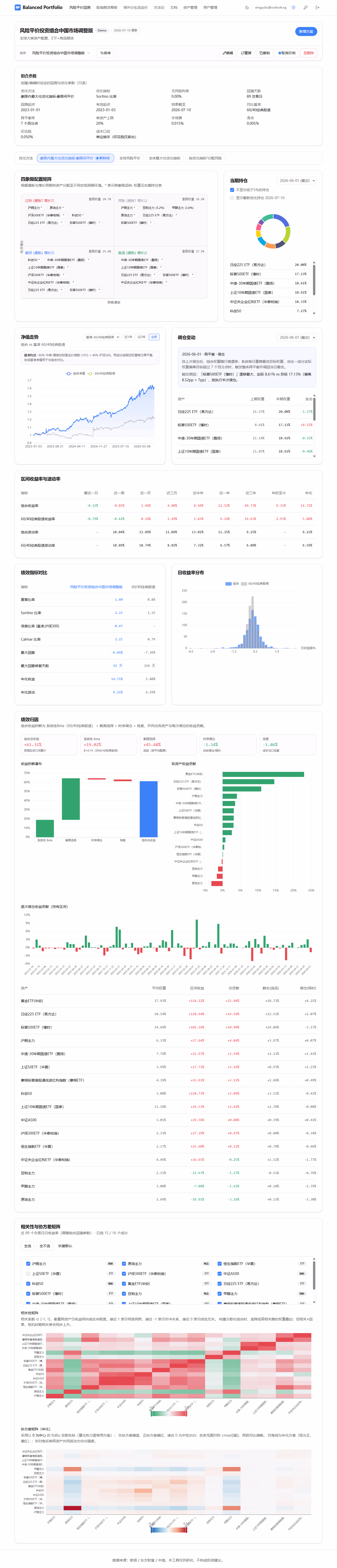Toggle 组合净值 legend marker in chart
Viewport: 337px width, 1568px height.
click(x=75, y=374)
